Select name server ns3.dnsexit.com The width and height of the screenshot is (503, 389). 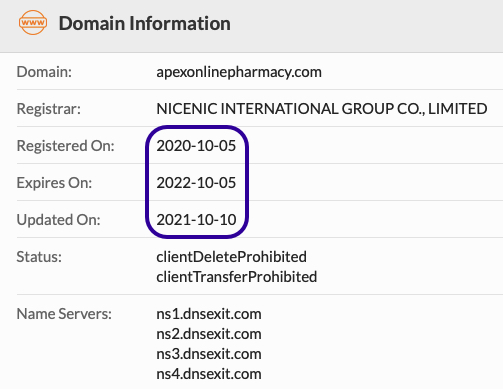click(209, 354)
